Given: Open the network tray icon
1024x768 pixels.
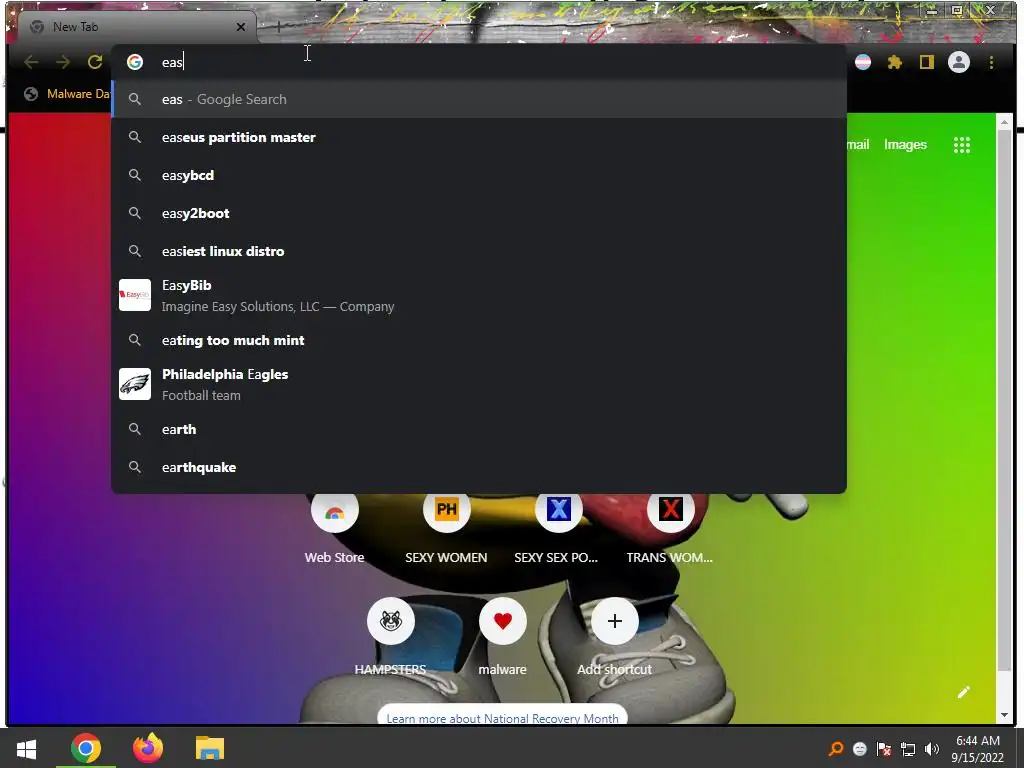Looking at the screenshot, I should pos(908,749).
